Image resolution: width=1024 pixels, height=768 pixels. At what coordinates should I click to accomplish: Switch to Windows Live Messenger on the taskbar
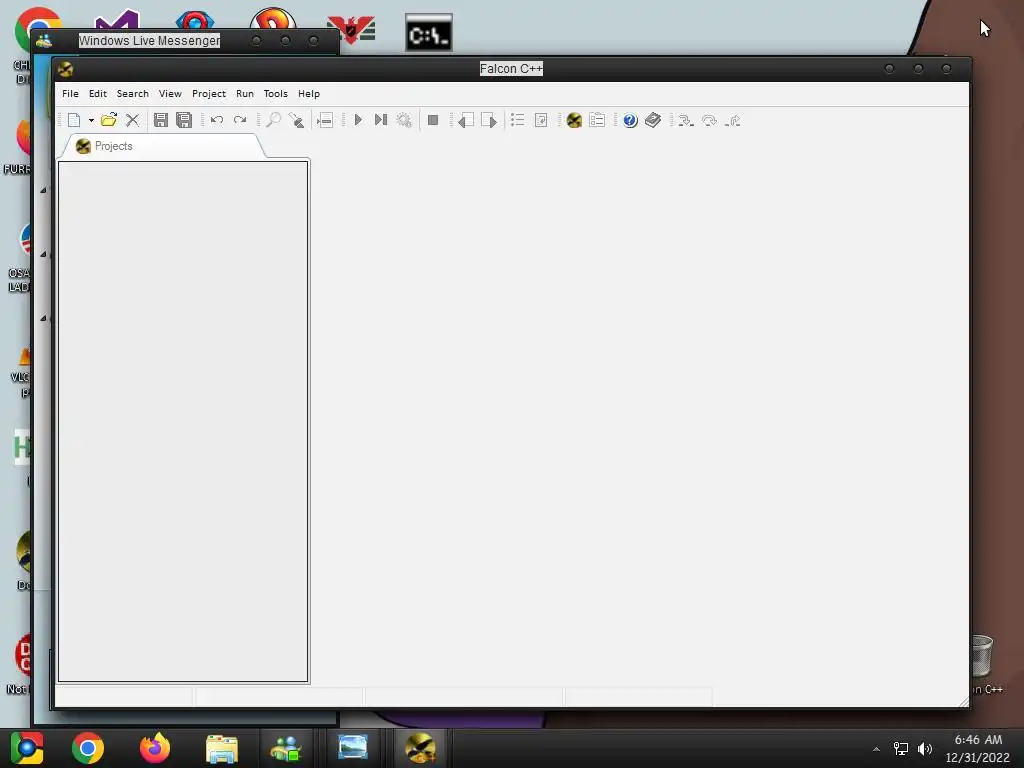click(x=286, y=748)
